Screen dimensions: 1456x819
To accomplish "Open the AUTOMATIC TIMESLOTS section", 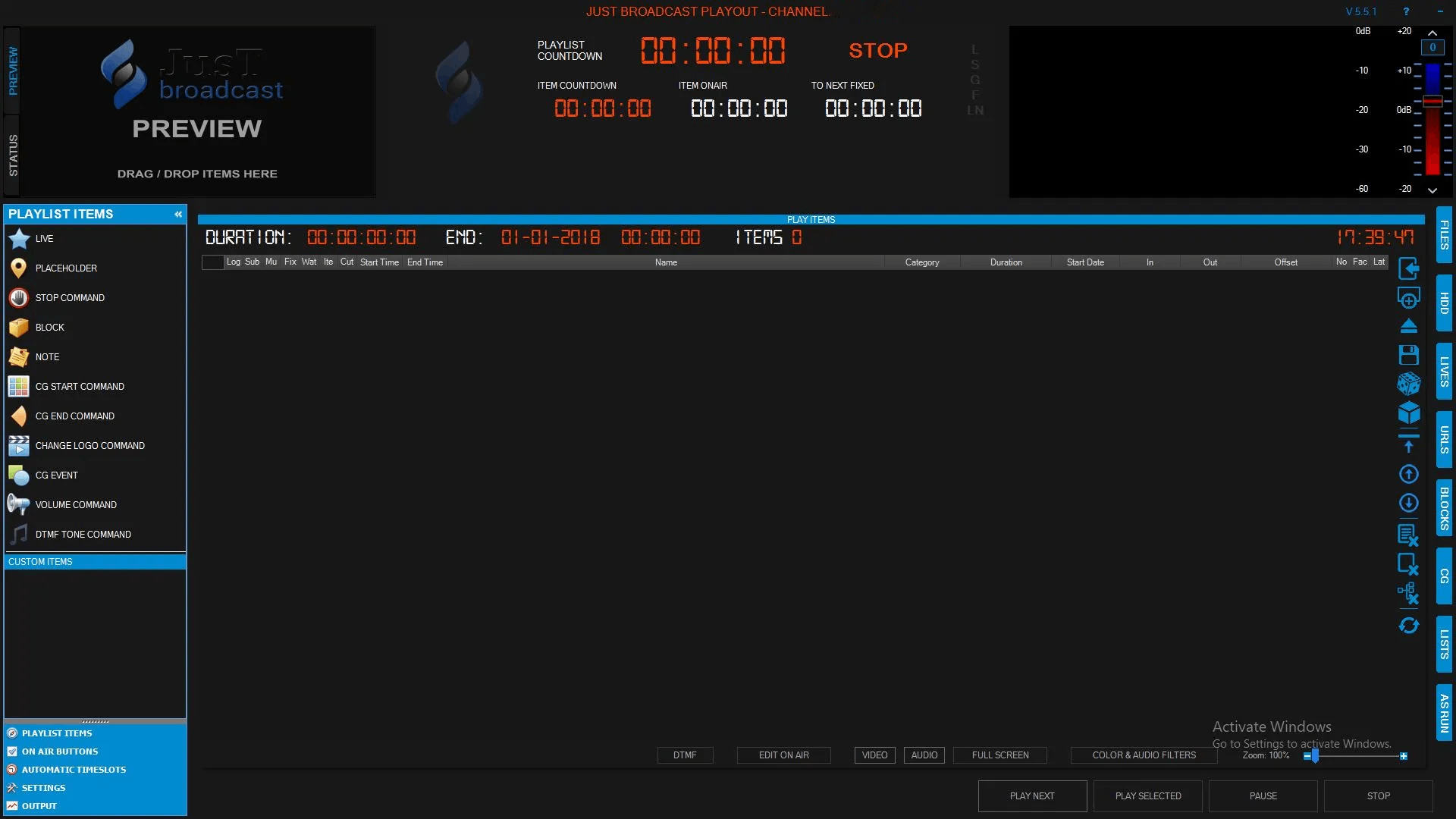I will point(74,770).
